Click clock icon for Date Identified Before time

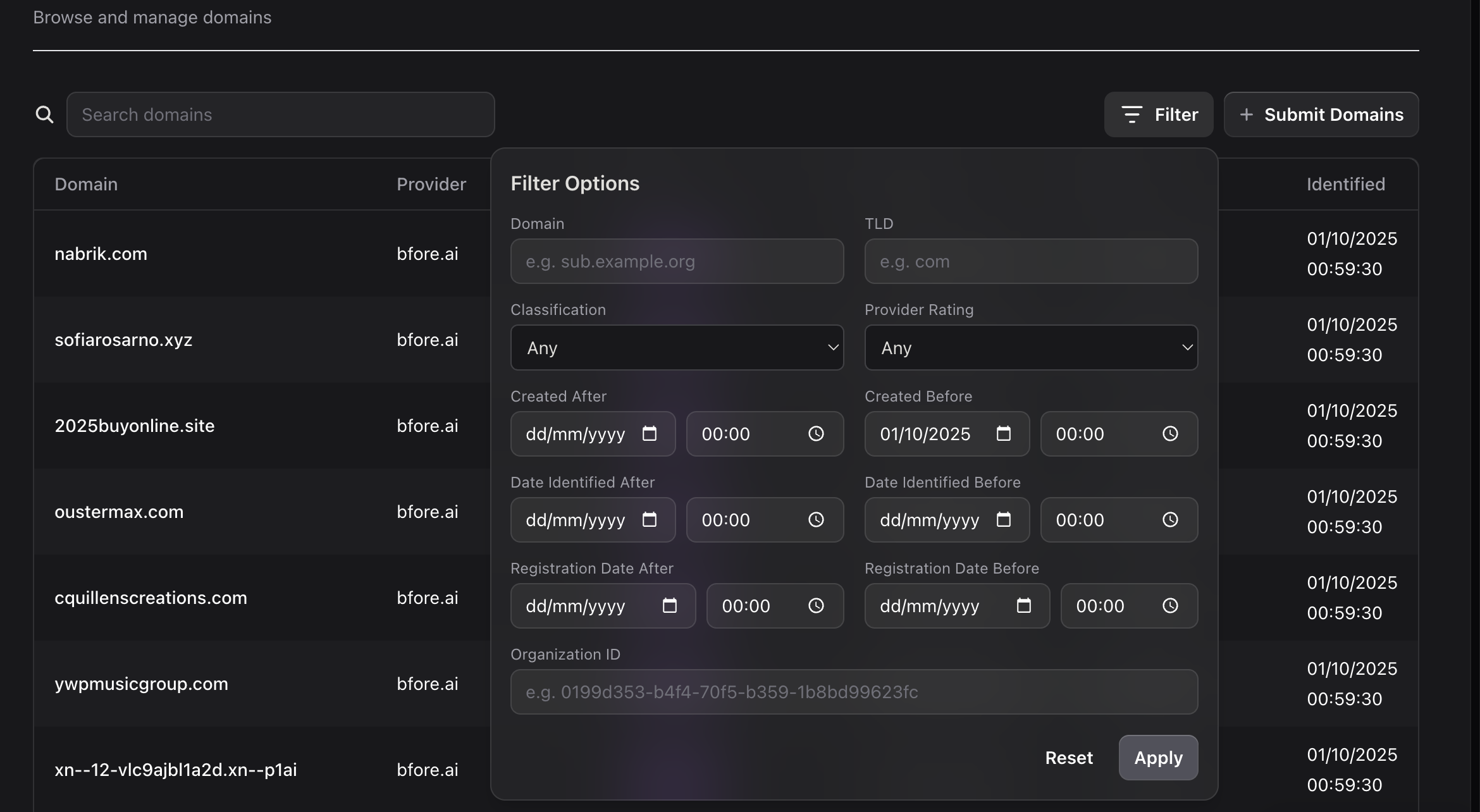click(x=1170, y=520)
